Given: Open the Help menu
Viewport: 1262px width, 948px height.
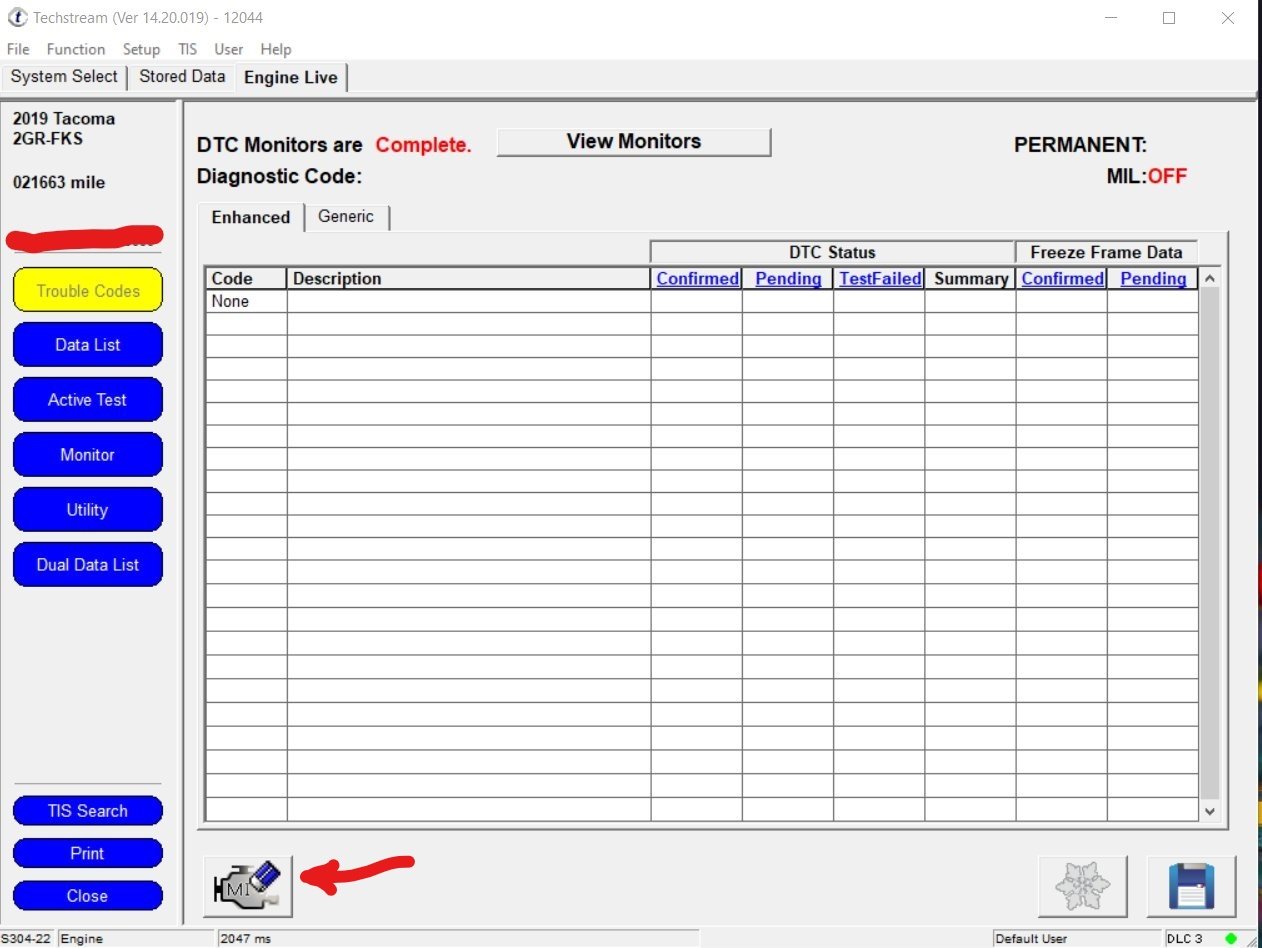Looking at the screenshot, I should pos(276,49).
